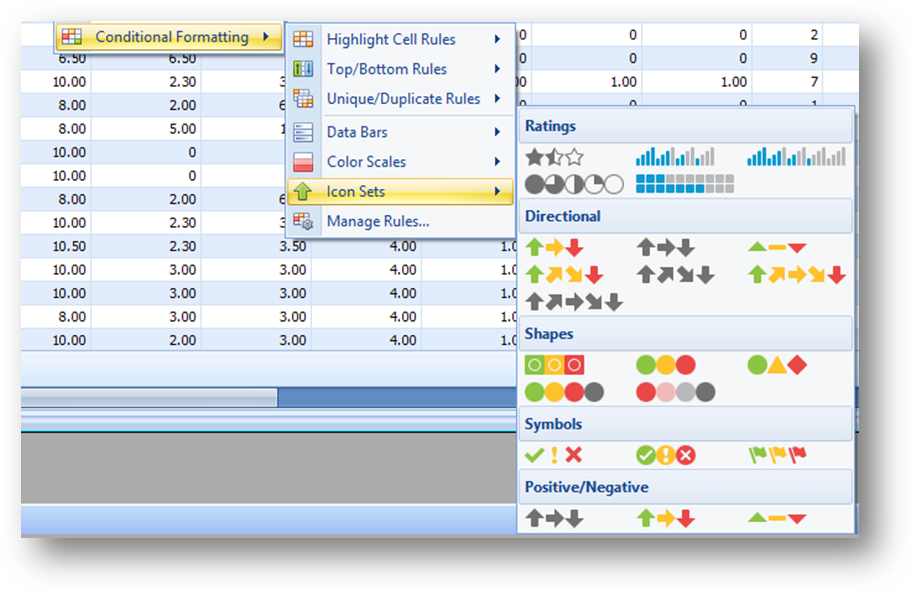Apply three gray arrows directional icon set
This screenshot has width=914, height=593.
point(666,248)
